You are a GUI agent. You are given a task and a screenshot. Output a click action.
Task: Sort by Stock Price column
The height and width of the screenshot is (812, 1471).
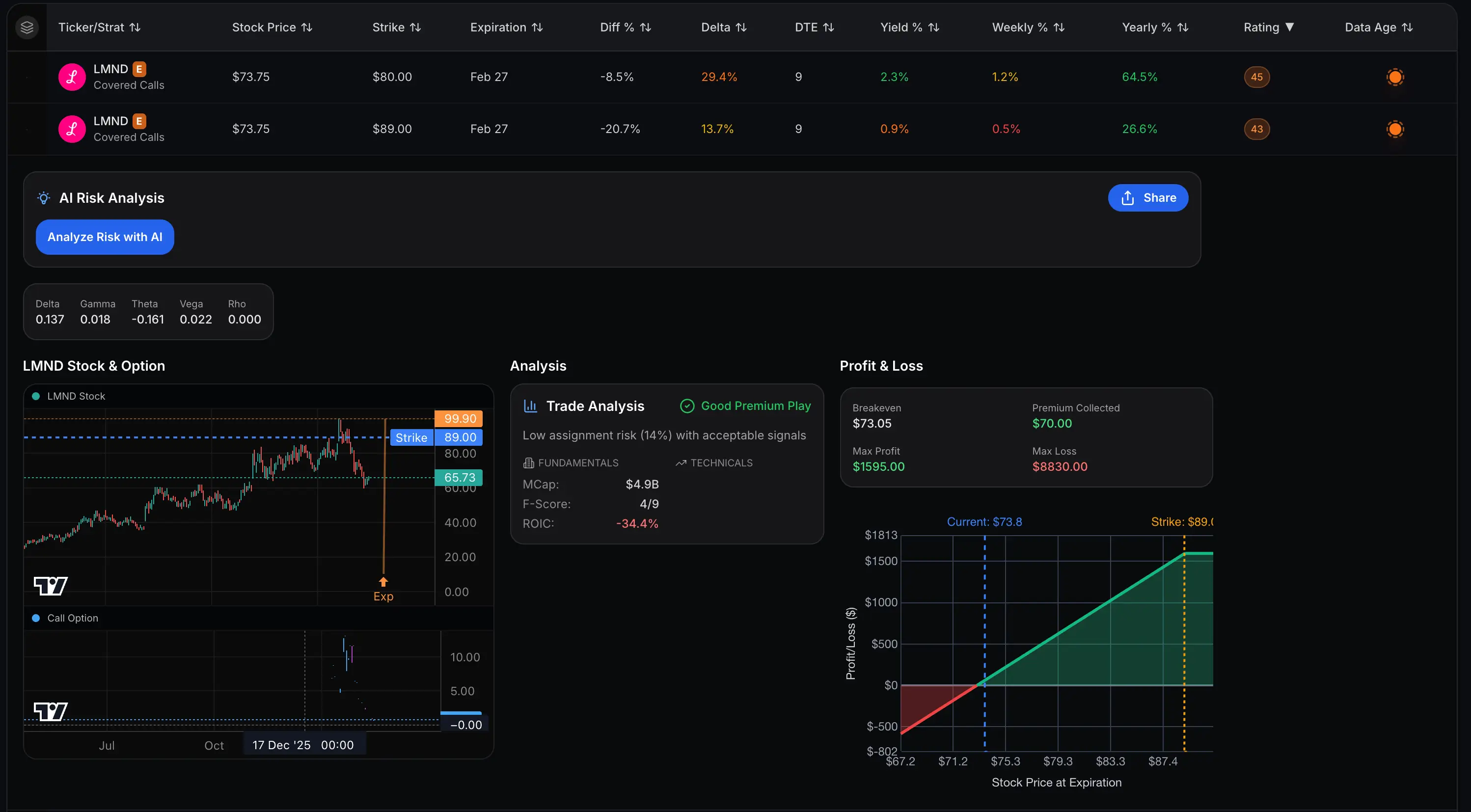[x=272, y=27]
